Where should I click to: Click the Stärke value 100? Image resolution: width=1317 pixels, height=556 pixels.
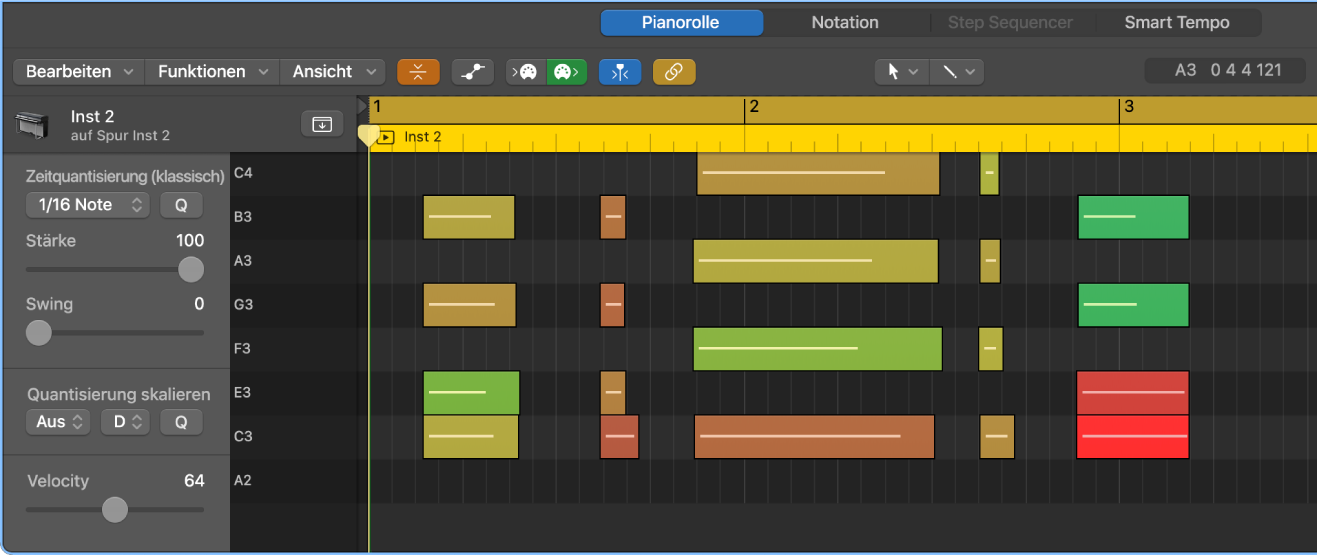point(189,240)
